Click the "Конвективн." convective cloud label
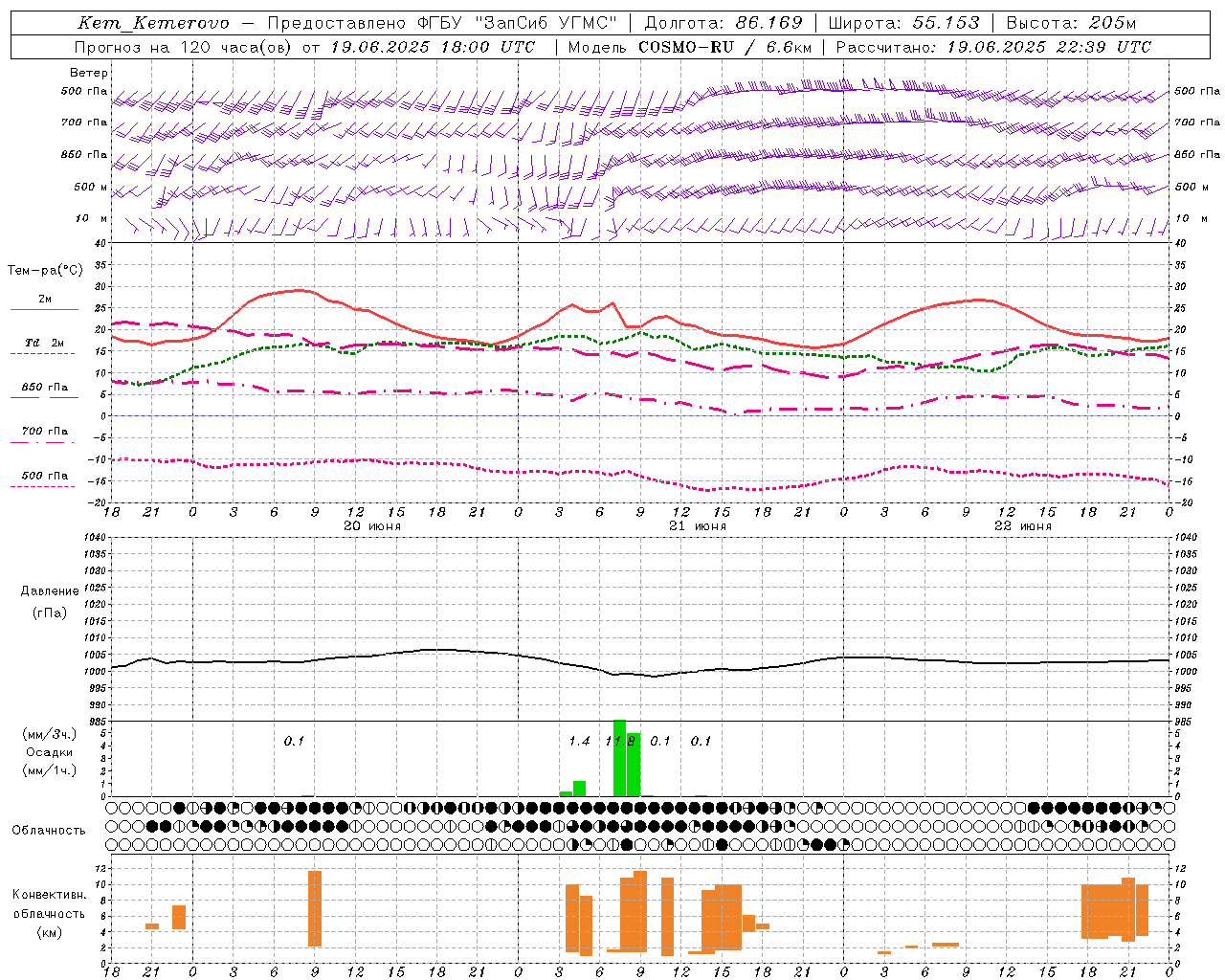The image size is (1225, 980). pos(49,895)
